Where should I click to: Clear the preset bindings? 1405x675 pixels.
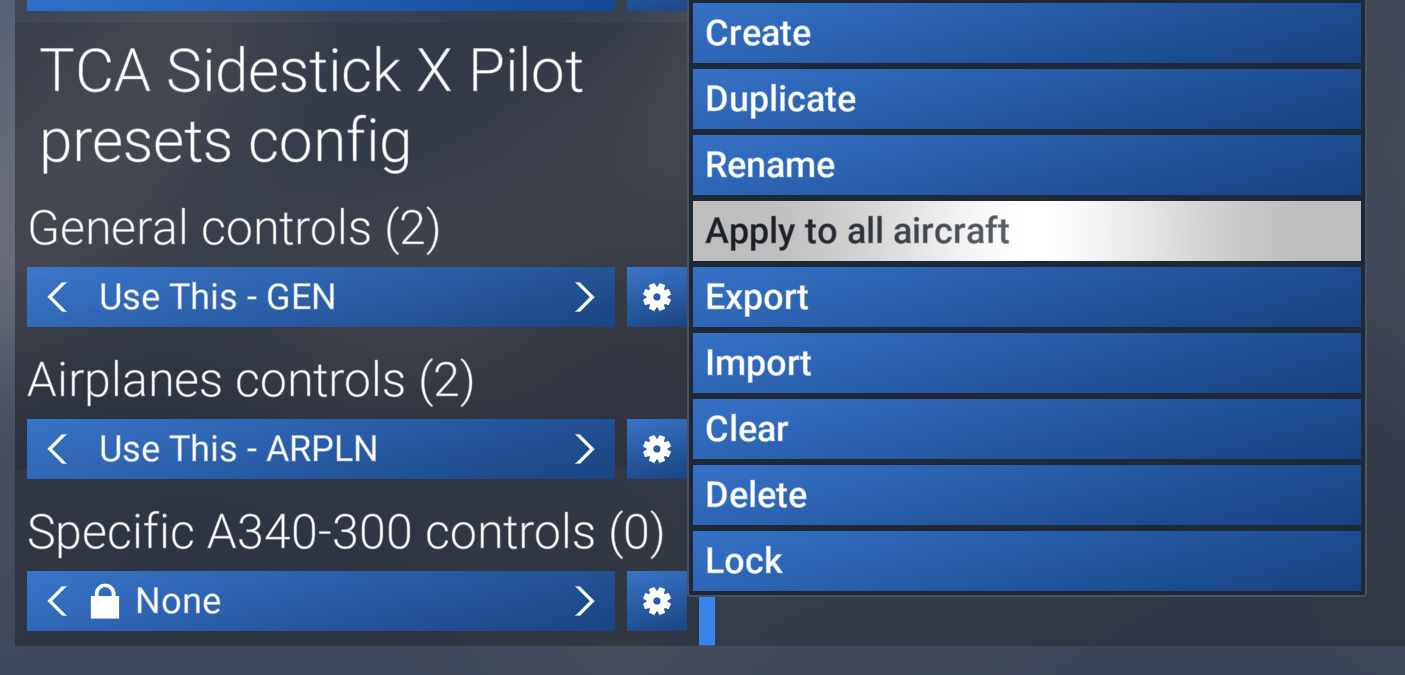(x=1026, y=429)
